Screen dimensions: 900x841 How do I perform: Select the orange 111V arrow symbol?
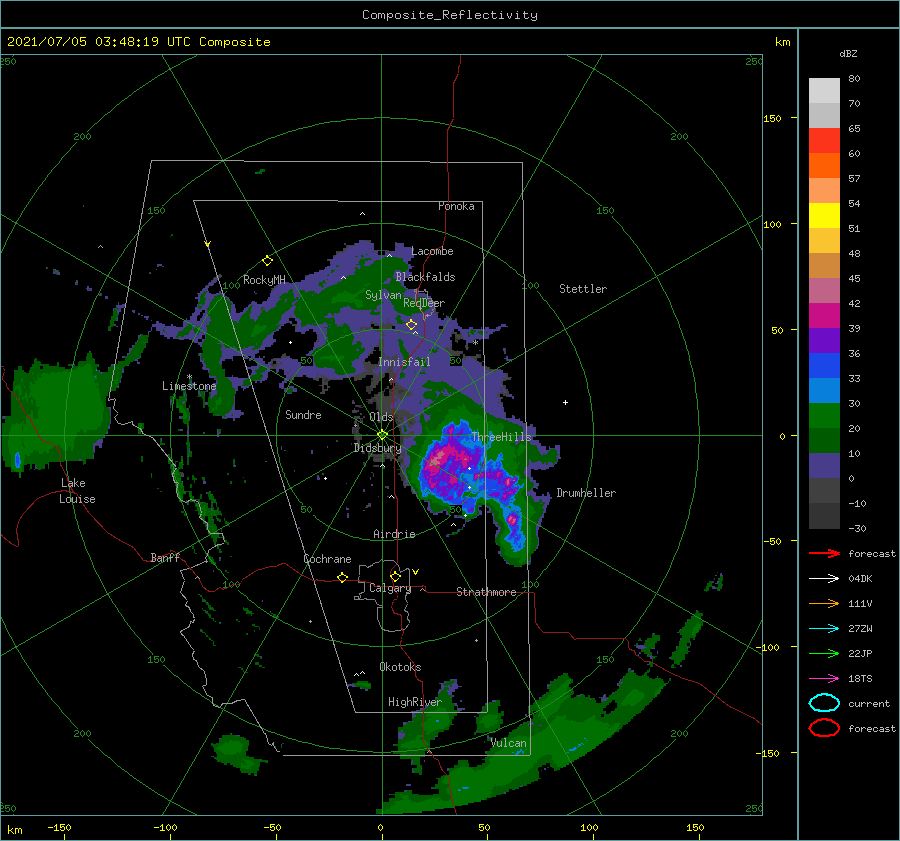[824, 603]
